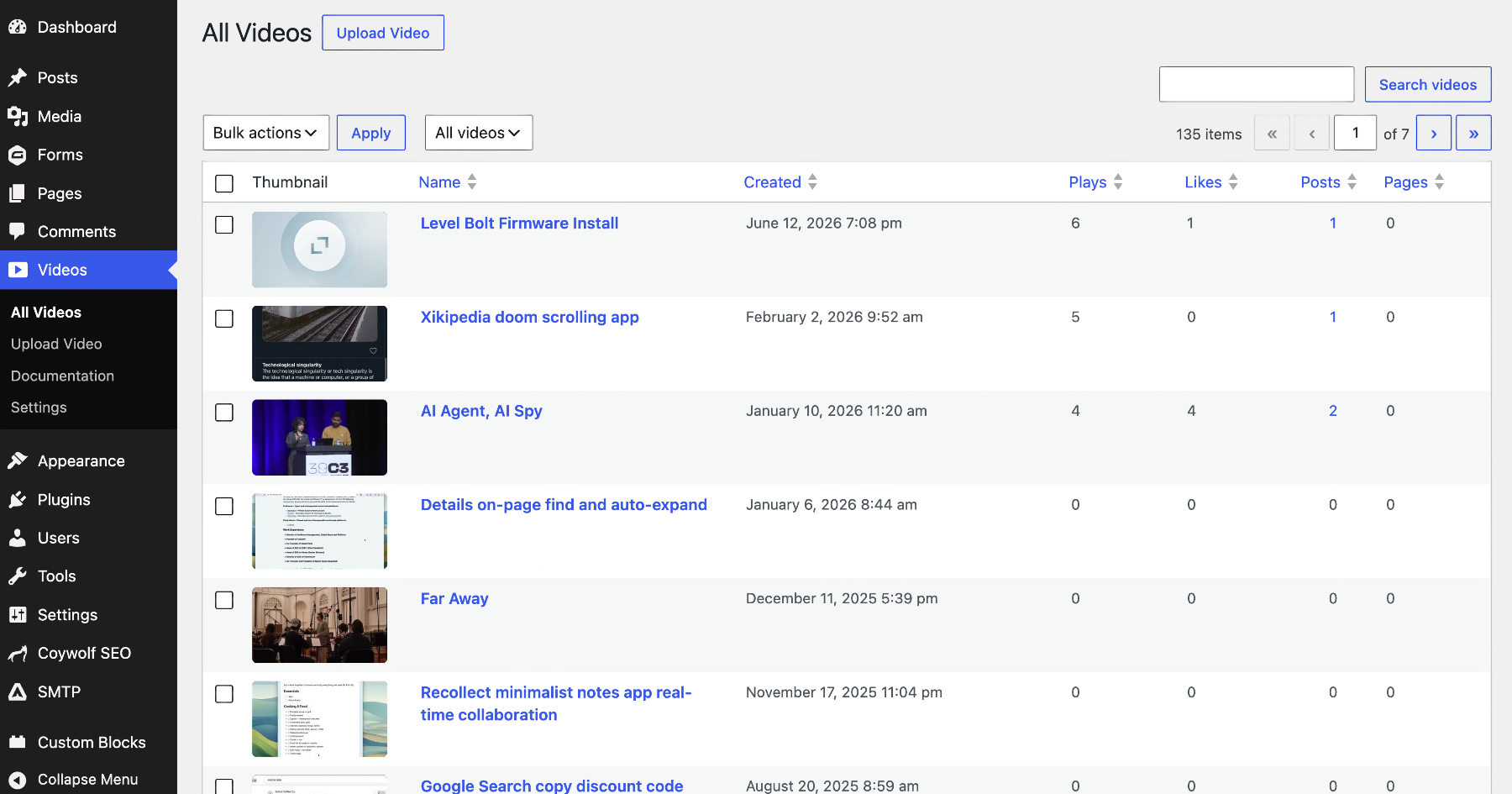Click the Collapse Menu arrow icon
Screen dimensions: 1512x794
pyautogui.click(x=18, y=779)
